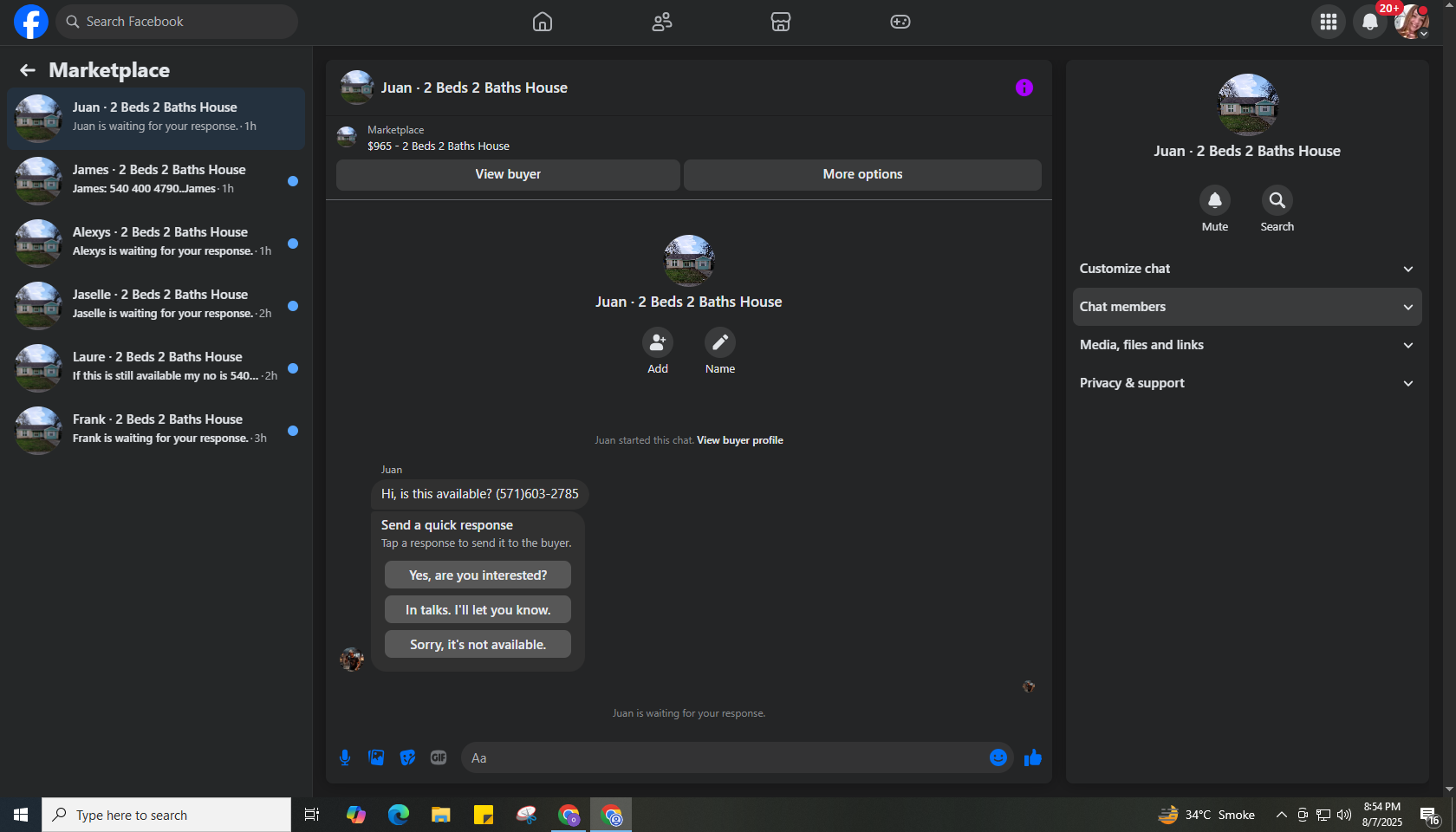1456x832 pixels.
Task: Open the Alexys 2 Beds 2 Baths conversation
Action: tap(156, 244)
